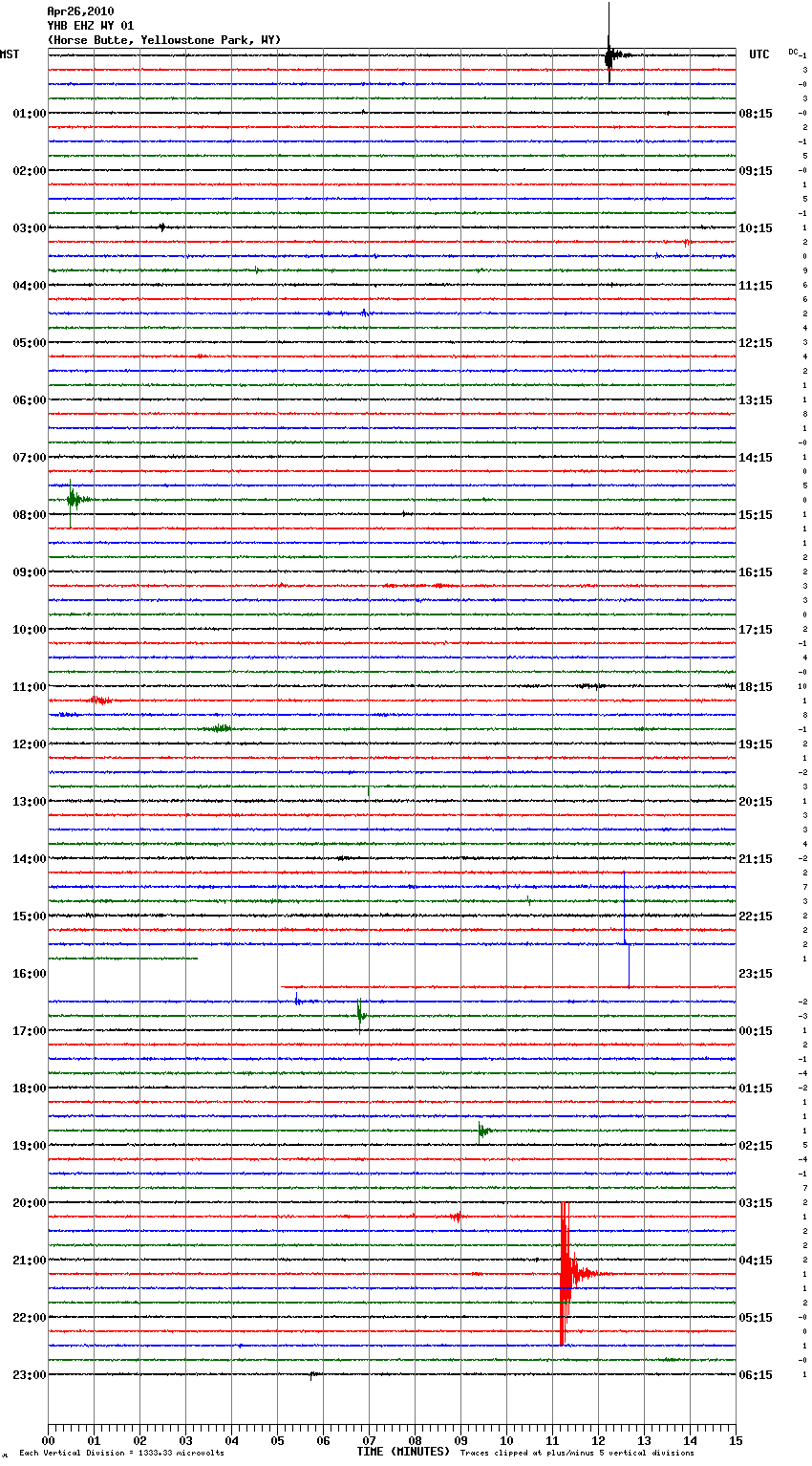812x1466 pixels.
Task: Click the 16:15 UTC time label
Action: [x=756, y=572]
